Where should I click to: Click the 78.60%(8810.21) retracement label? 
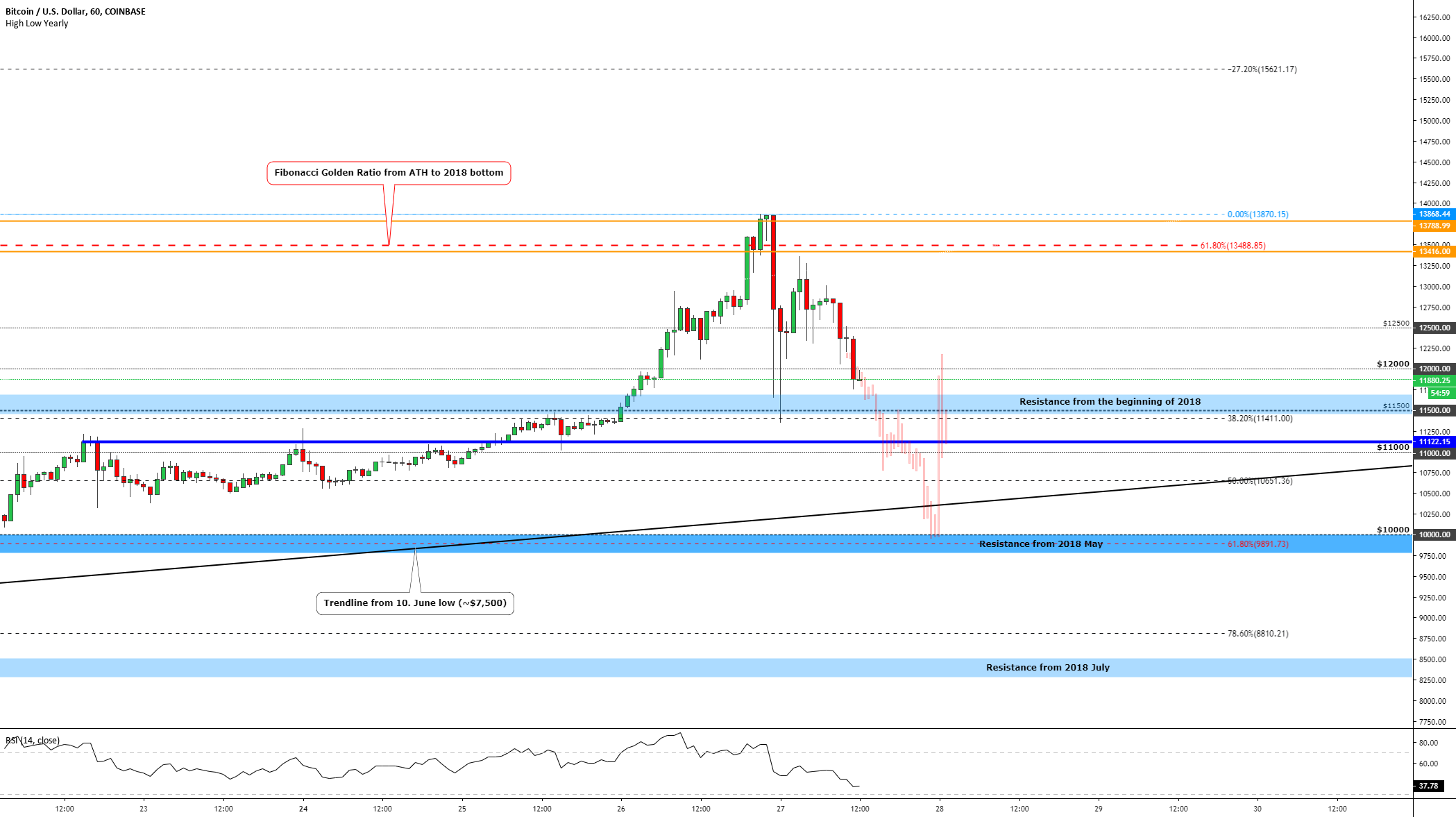click(1258, 634)
